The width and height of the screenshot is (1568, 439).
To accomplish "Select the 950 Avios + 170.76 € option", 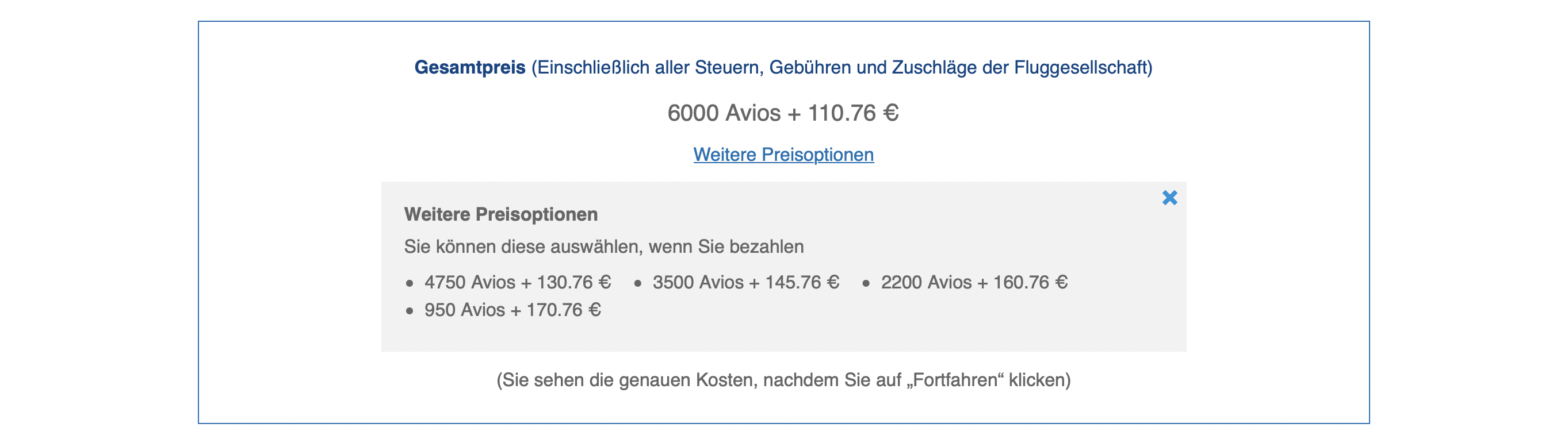I will (x=513, y=310).
